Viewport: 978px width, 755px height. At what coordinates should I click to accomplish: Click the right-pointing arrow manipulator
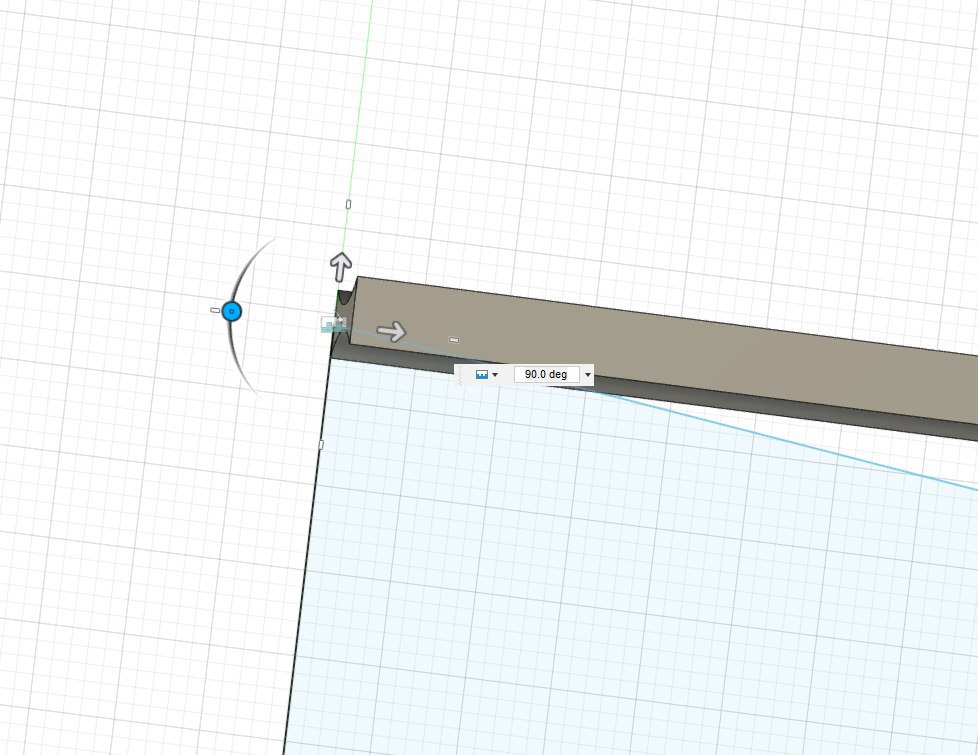392,331
